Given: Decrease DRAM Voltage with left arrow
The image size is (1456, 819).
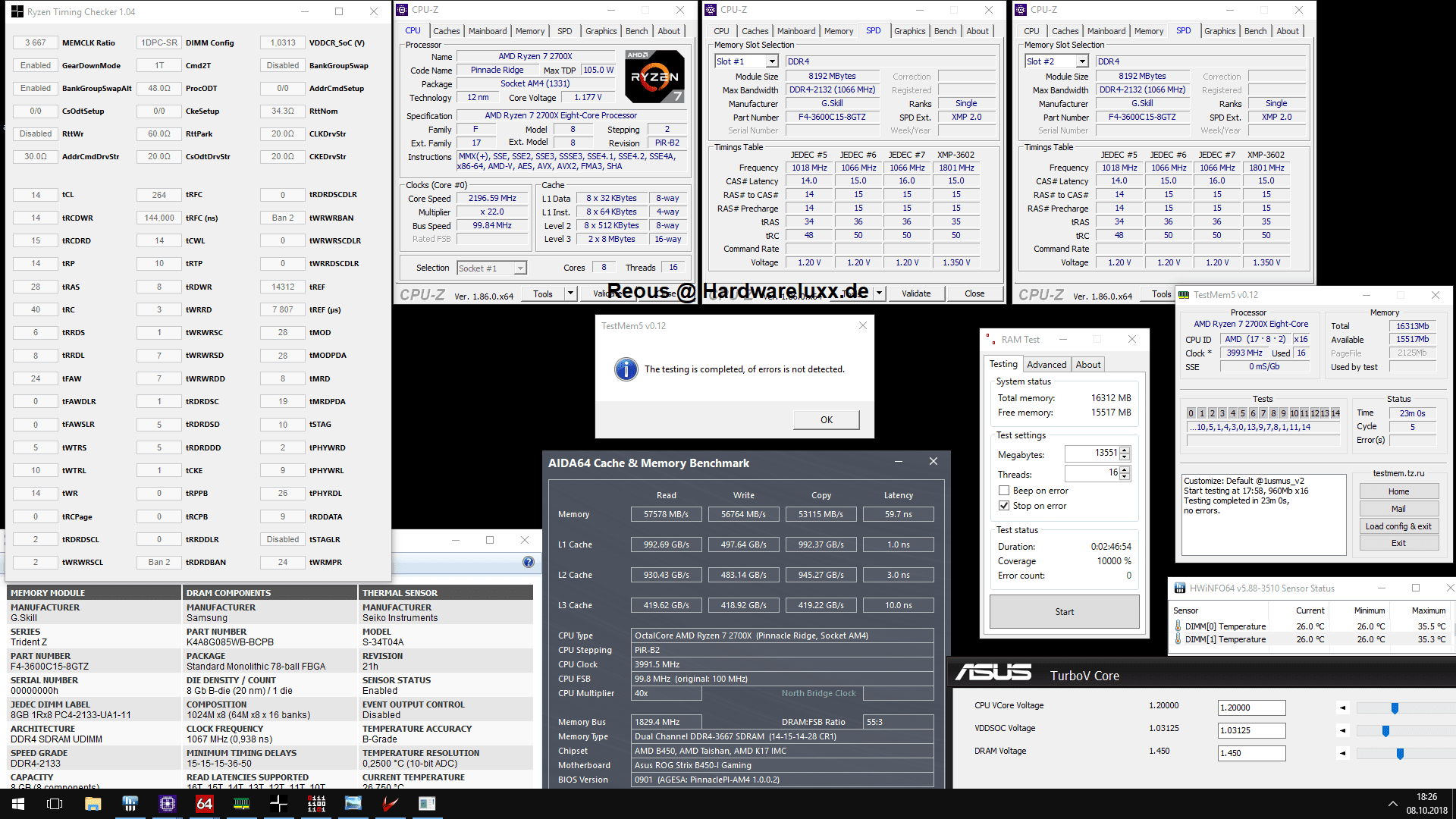Looking at the screenshot, I should pos(1342,753).
